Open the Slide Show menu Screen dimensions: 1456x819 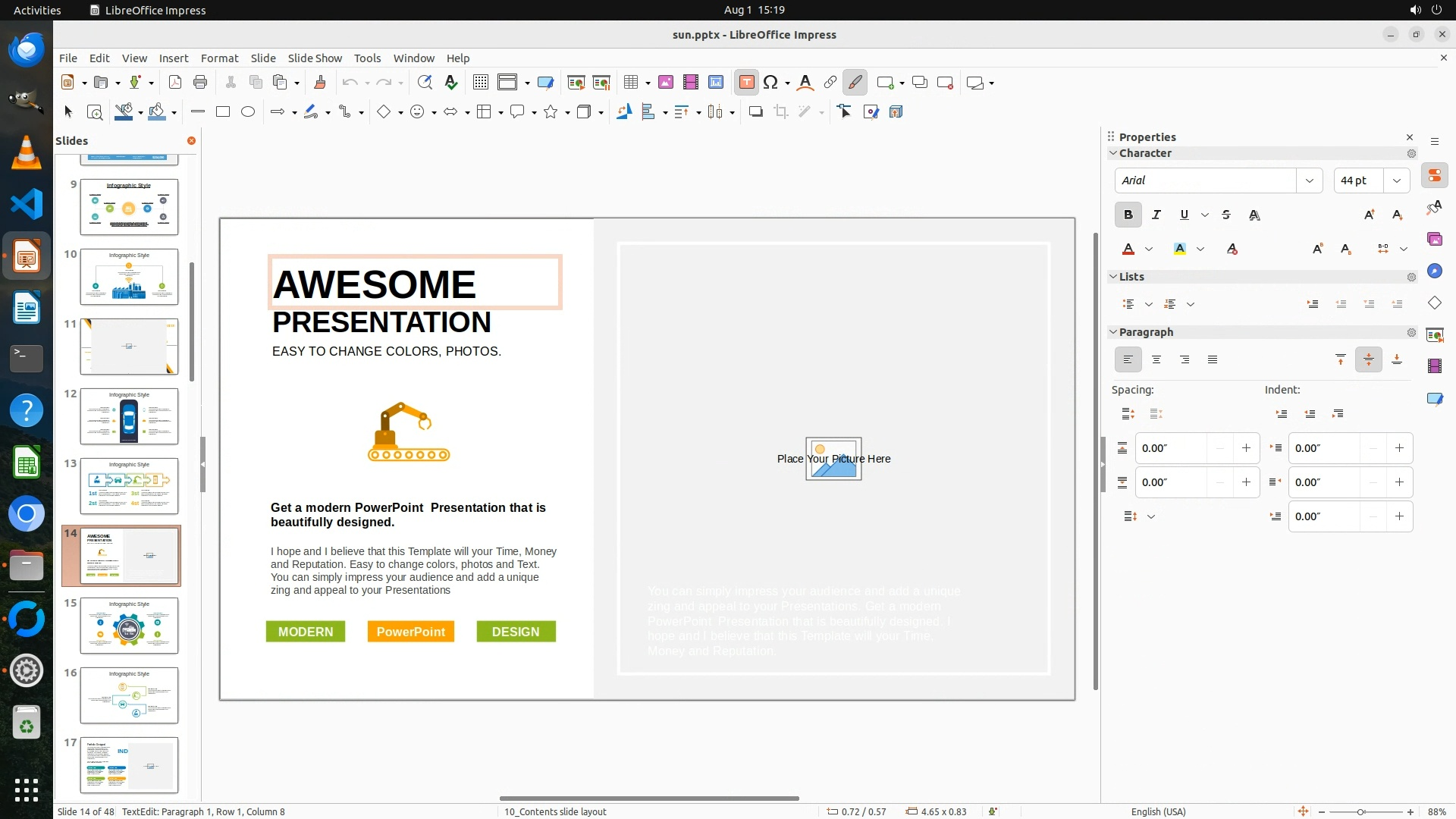[315, 58]
